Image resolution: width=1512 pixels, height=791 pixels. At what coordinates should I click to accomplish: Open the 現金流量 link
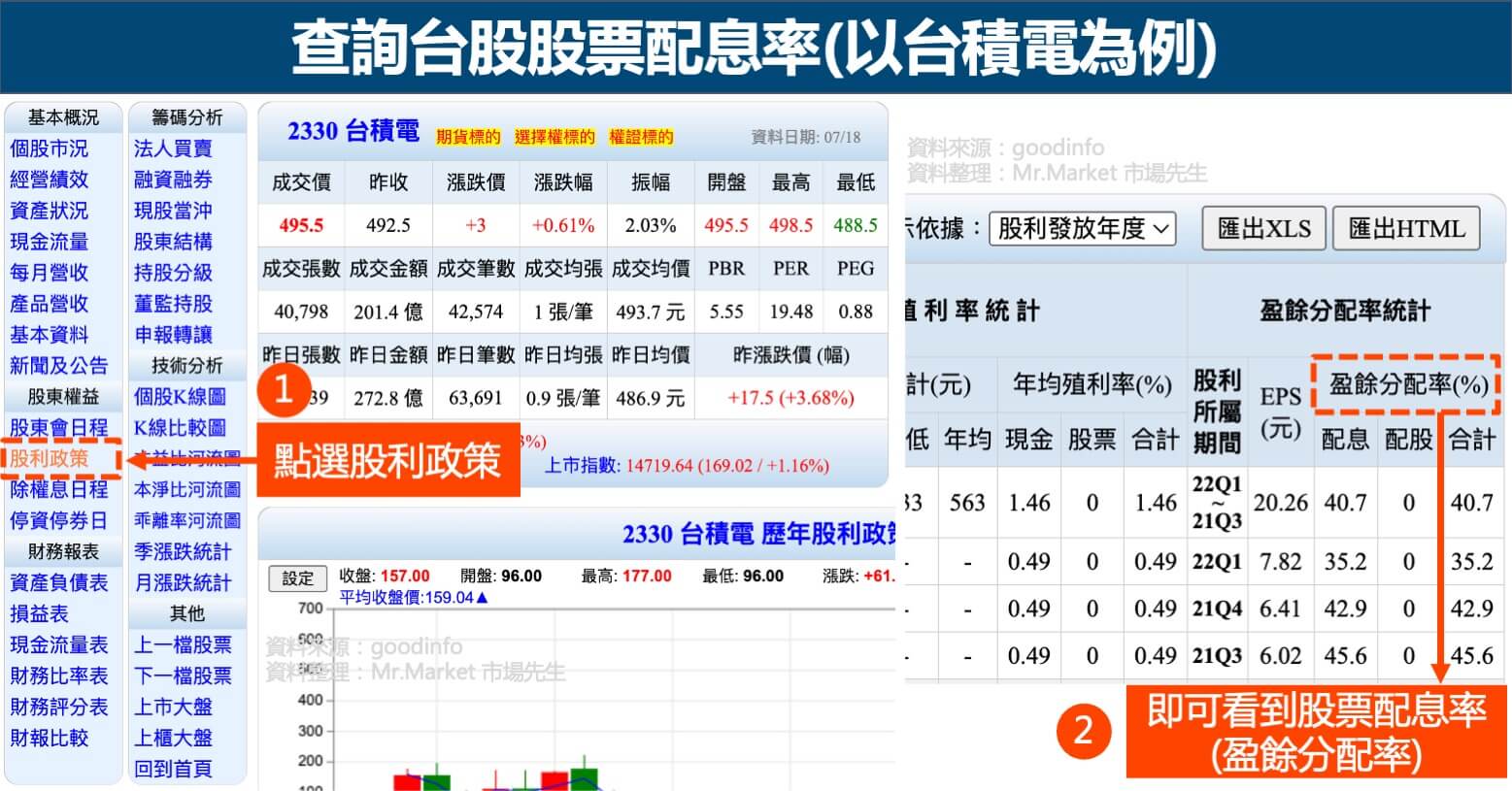(x=49, y=242)
